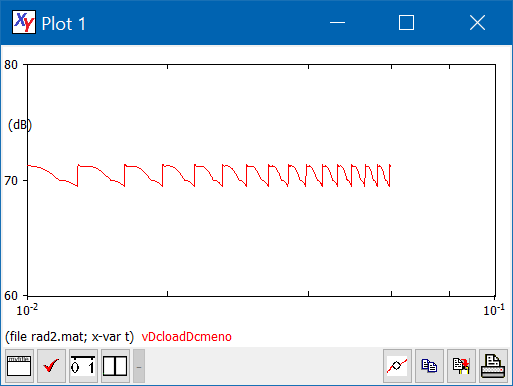Toggle the split-pane data cursor button

tap(115, 366)
